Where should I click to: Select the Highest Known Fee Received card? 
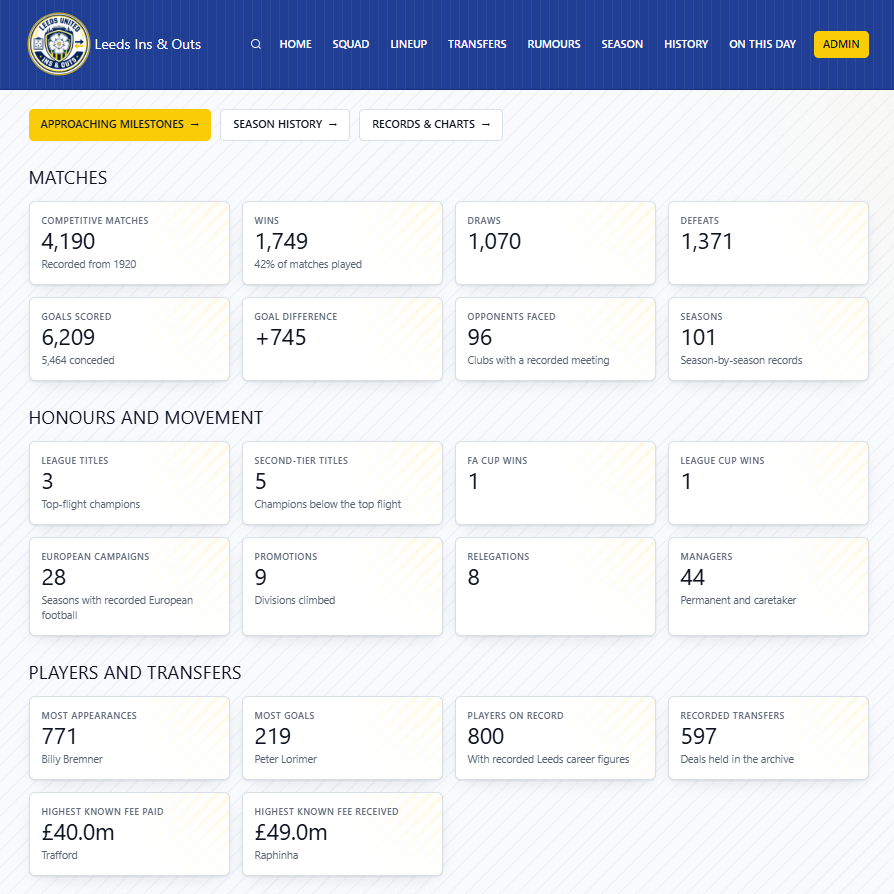(342, 834)
